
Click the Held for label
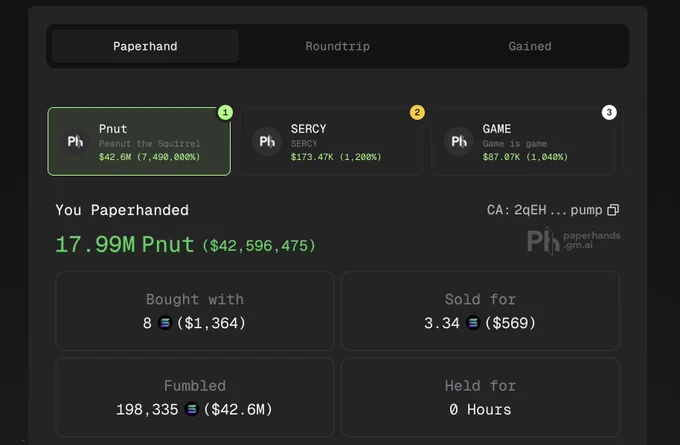480,386
